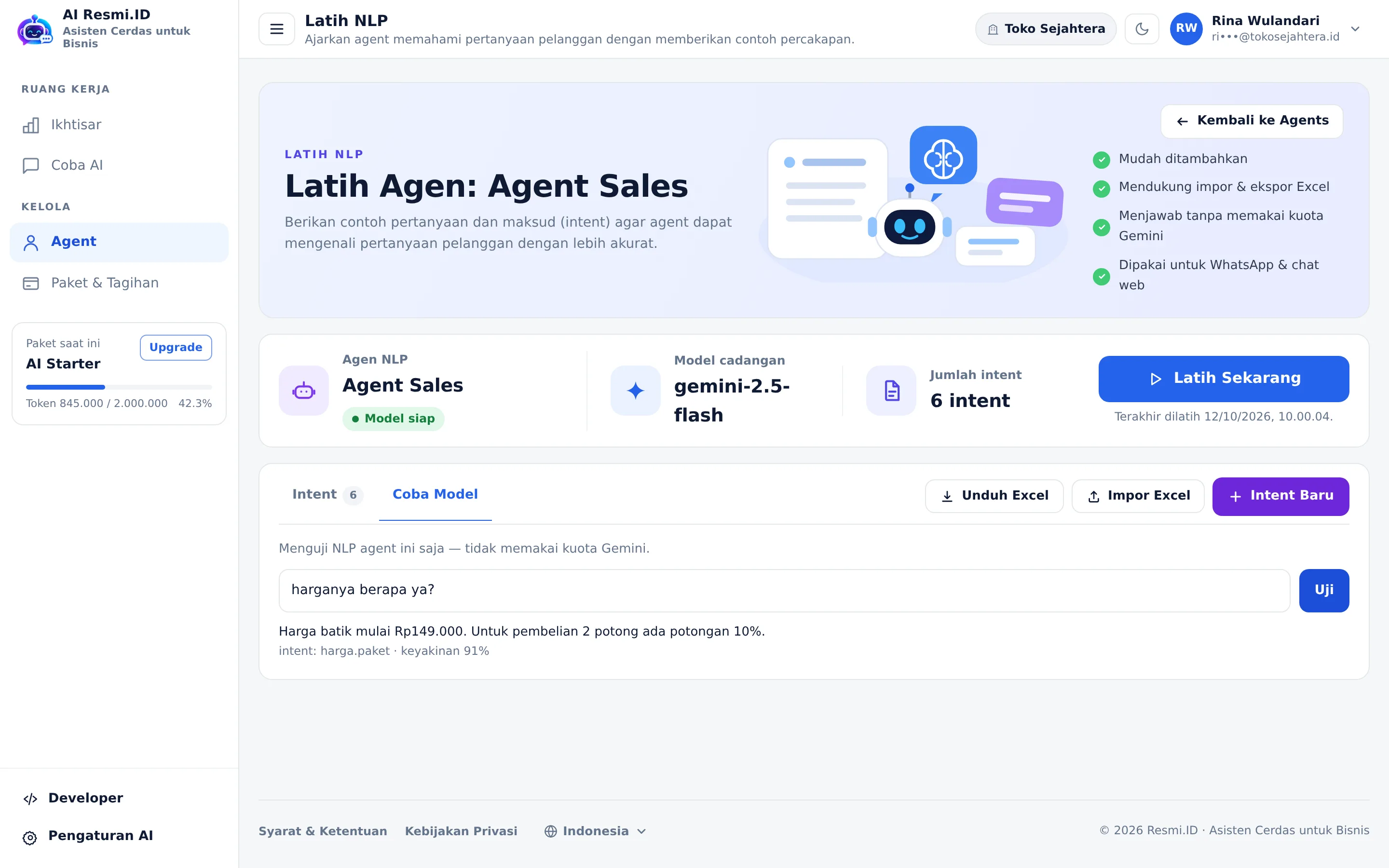Click the token usage progress bar
1389x868 pixels.
[x=119, y=387]
